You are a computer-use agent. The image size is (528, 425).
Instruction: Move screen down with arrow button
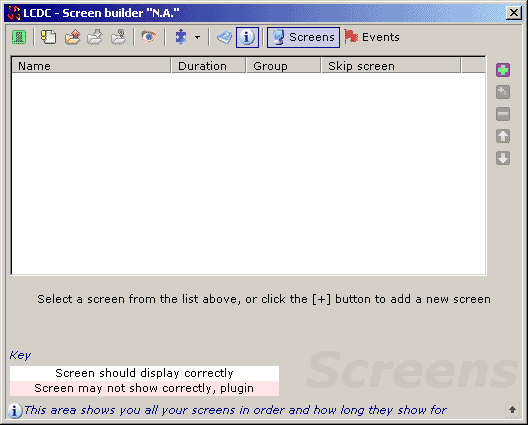[x=503, y=158]
